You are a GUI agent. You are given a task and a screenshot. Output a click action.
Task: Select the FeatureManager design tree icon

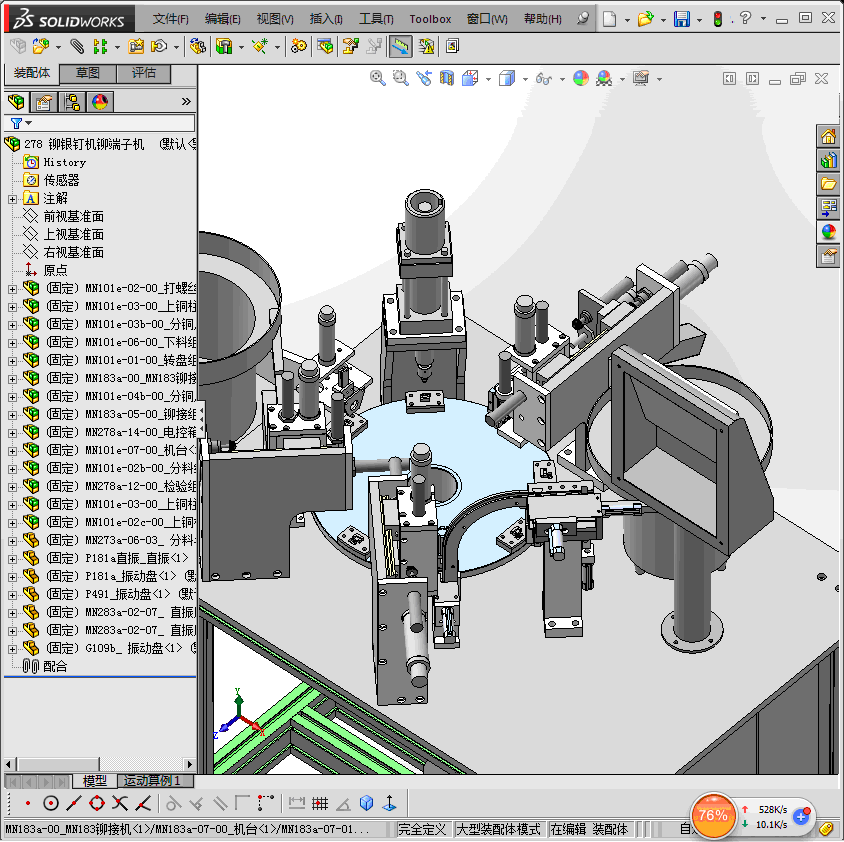pos(16,102)
